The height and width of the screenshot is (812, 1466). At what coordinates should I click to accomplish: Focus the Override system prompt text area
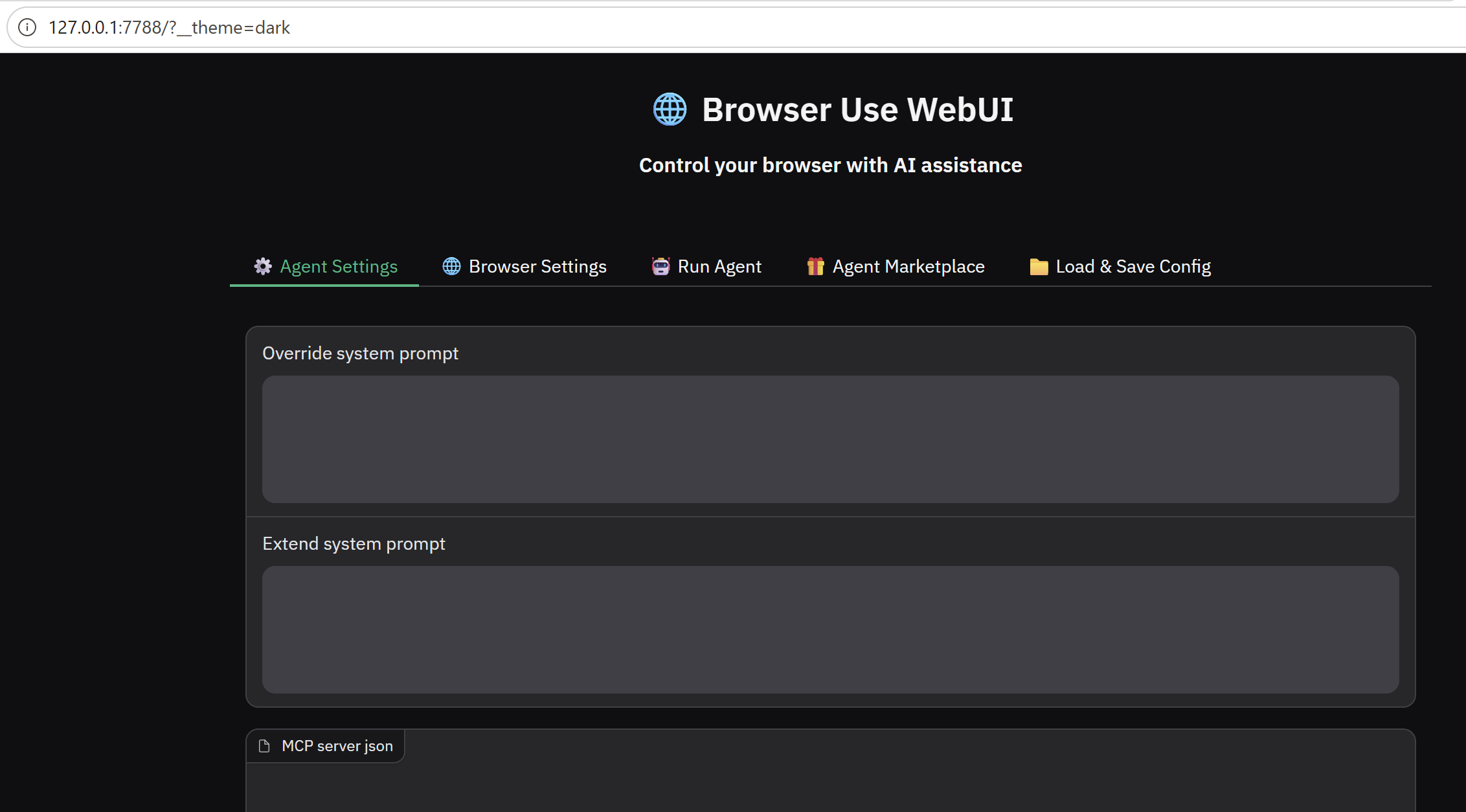(830, 439)
